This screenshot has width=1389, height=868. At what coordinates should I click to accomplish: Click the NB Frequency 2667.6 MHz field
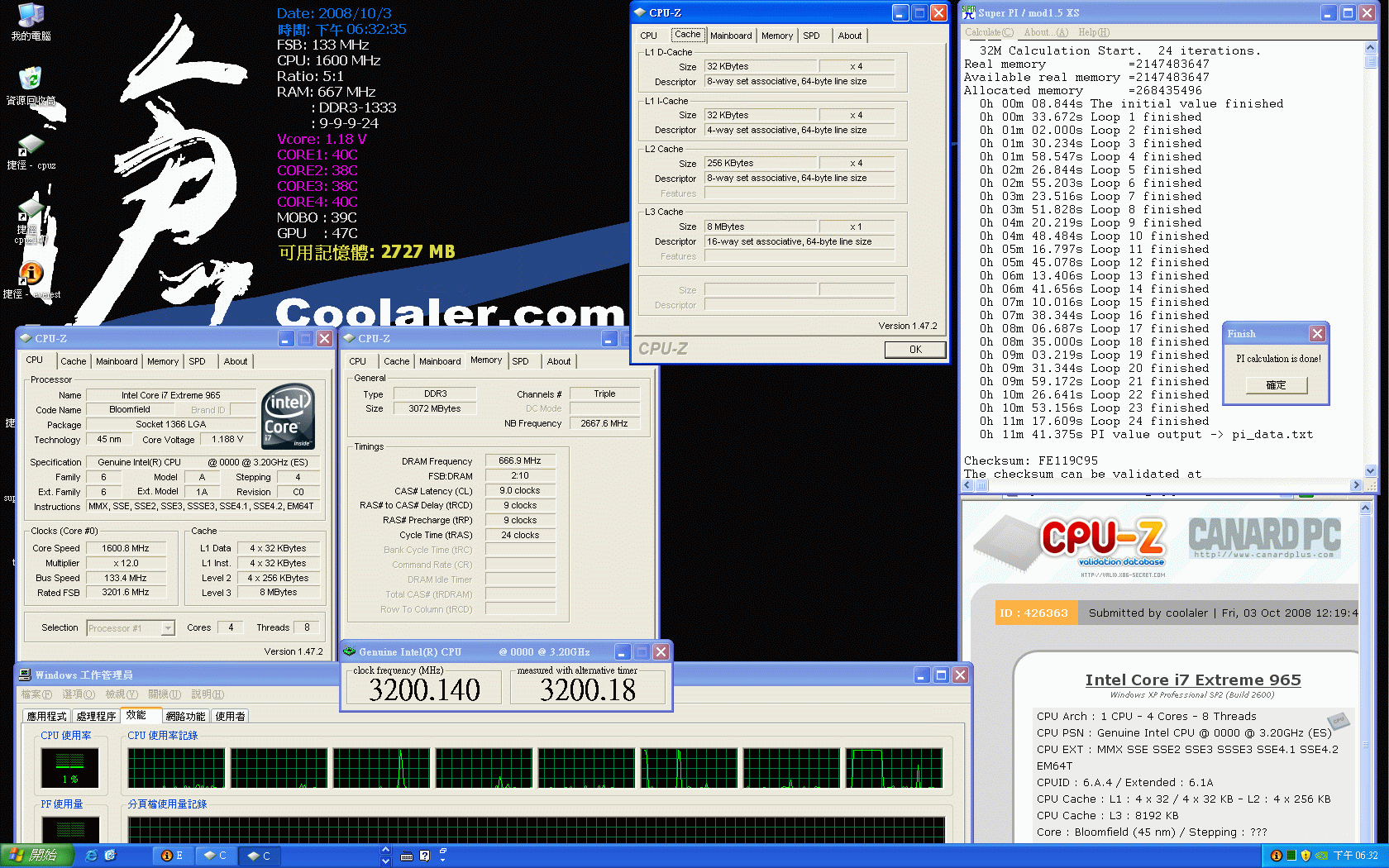604,423
